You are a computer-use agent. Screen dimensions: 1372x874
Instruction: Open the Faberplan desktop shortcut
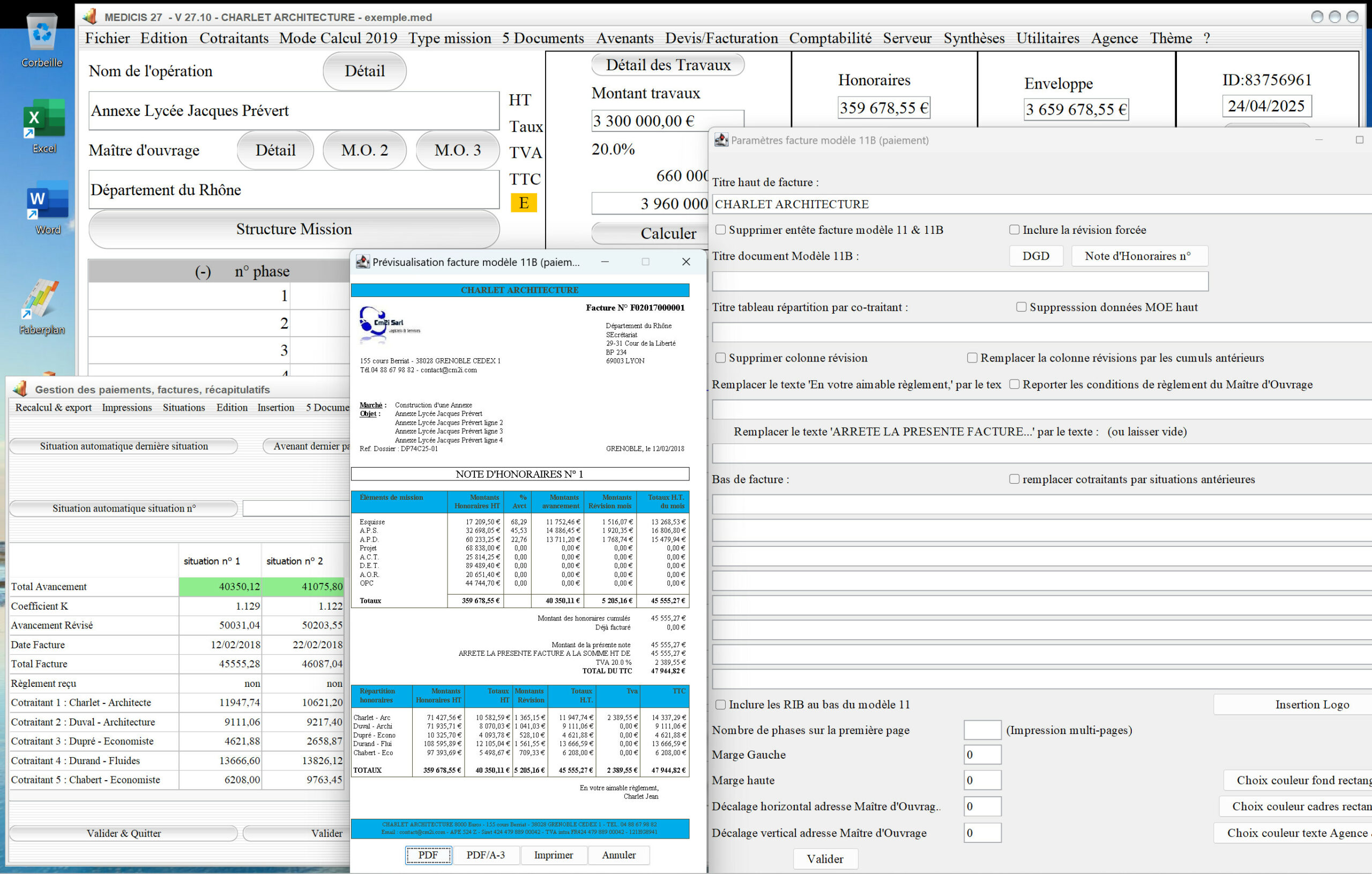point(42,307)
